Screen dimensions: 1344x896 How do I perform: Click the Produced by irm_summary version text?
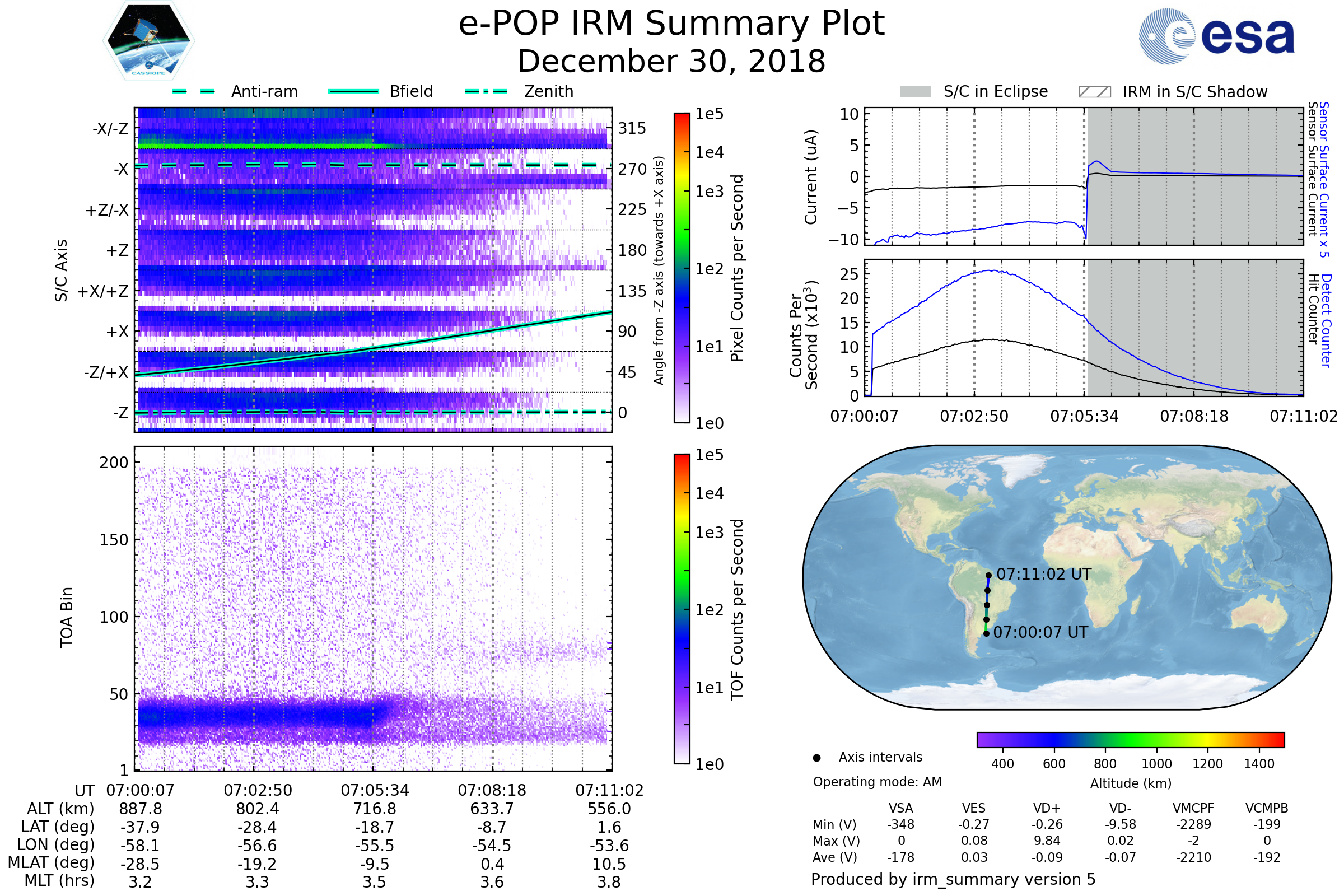(953, 879)
